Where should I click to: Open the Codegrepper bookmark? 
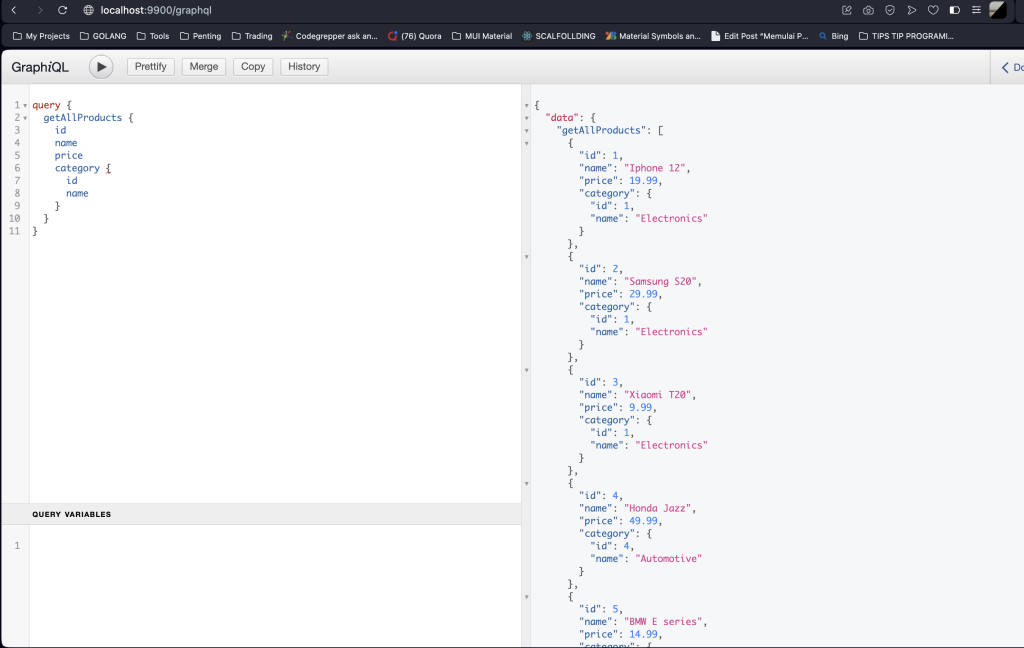[x=330, y=36]
